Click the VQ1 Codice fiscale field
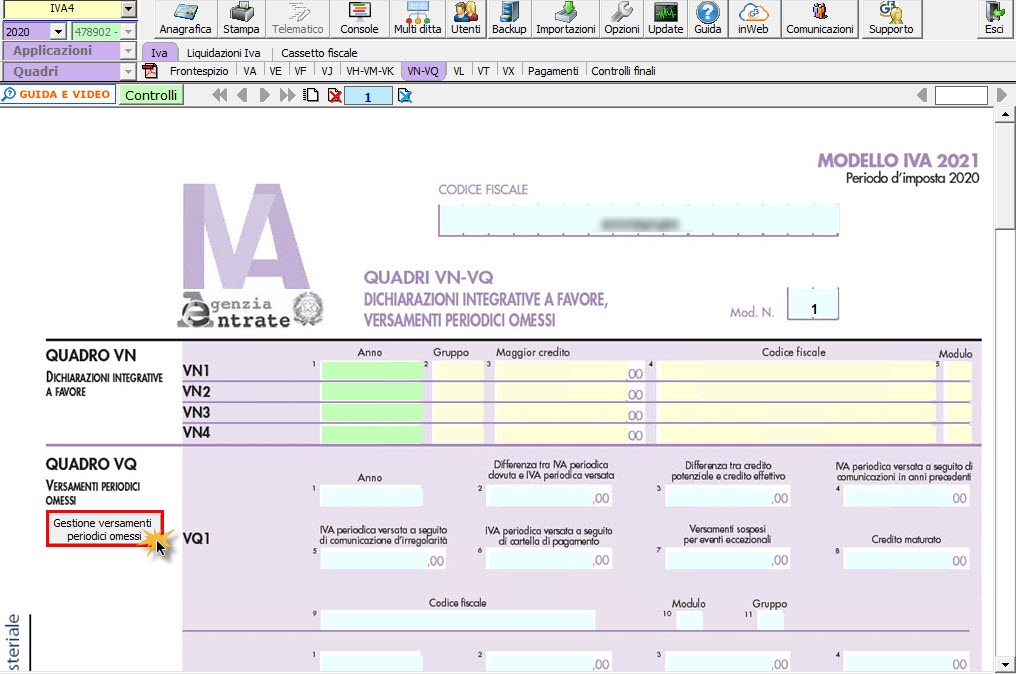The width and height of the screenshot is (1016, 674). click(x=458, y=621)
